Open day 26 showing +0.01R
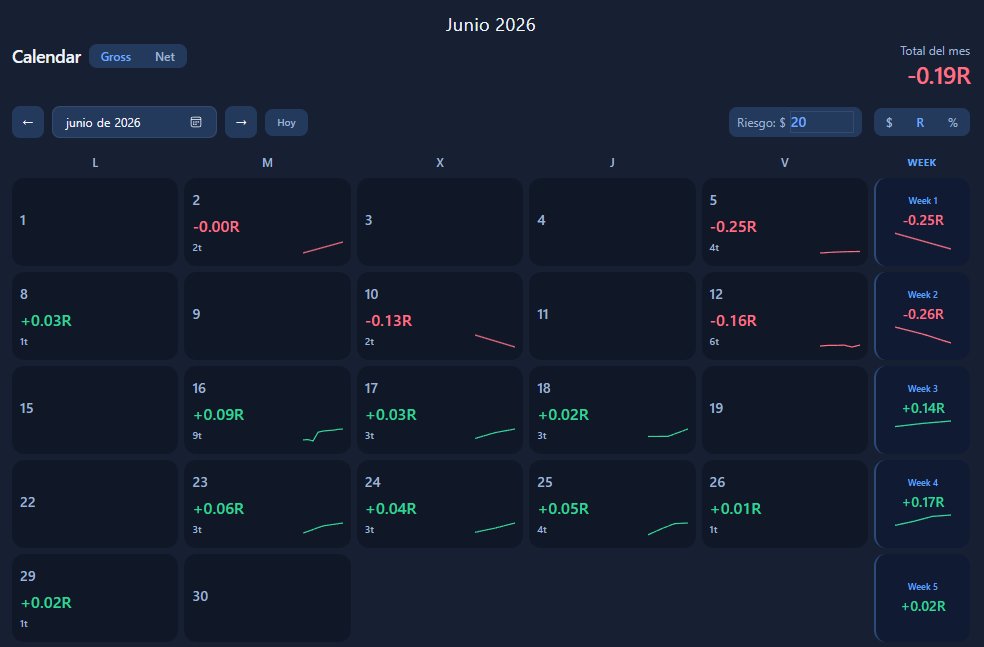This screenshot has height=647, width=984. (784, 504)
